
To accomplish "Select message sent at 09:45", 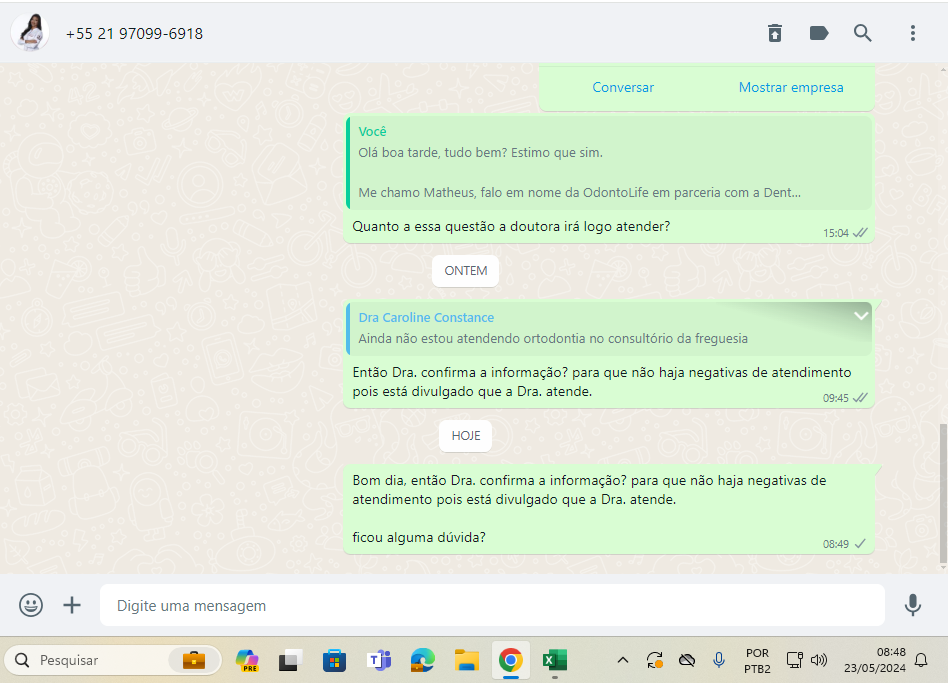I will pos(609,354).
